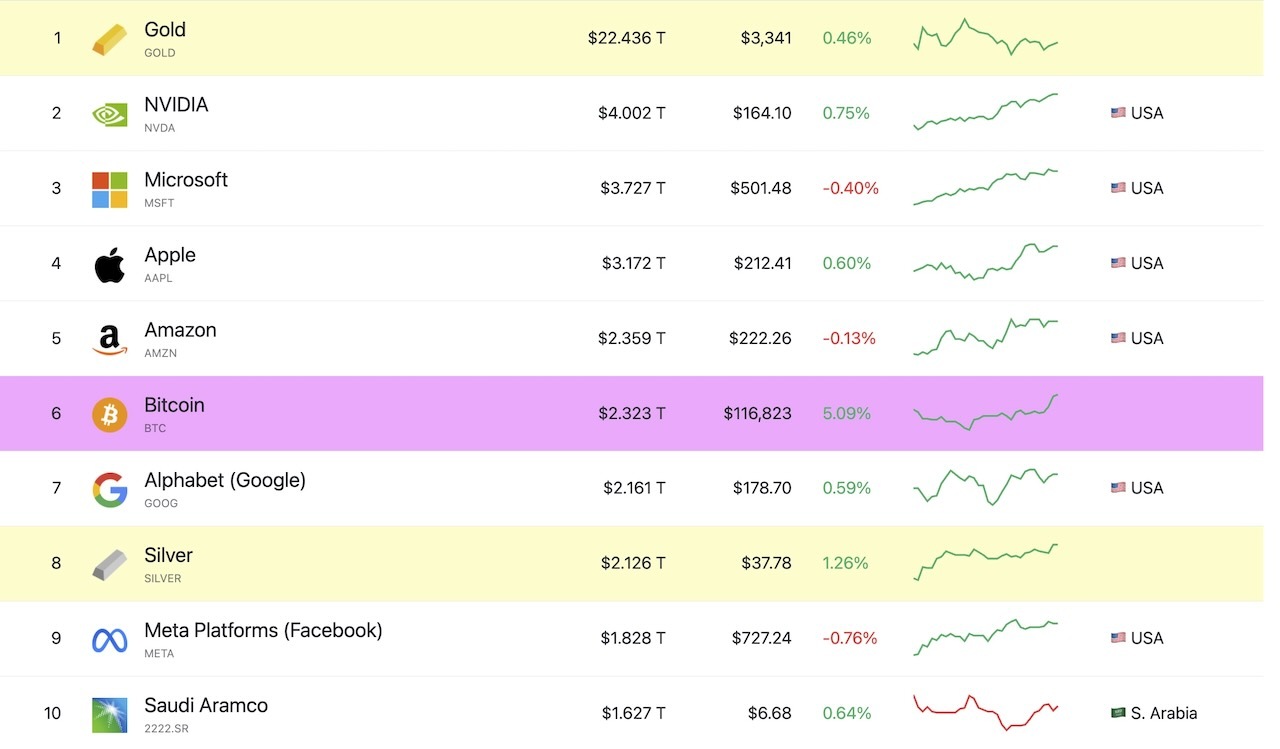Open the Amazon company link

pos(180,330)
